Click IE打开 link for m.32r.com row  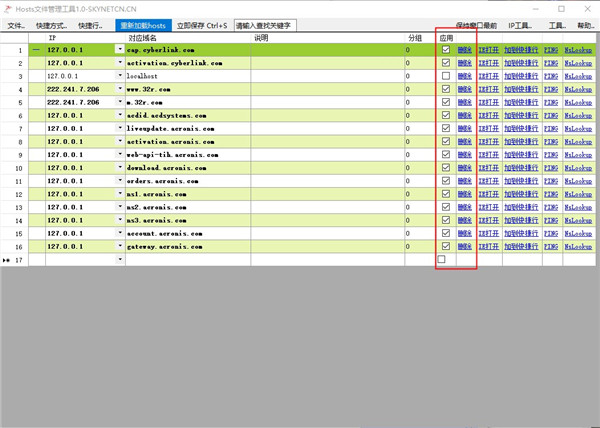[488, 102]
